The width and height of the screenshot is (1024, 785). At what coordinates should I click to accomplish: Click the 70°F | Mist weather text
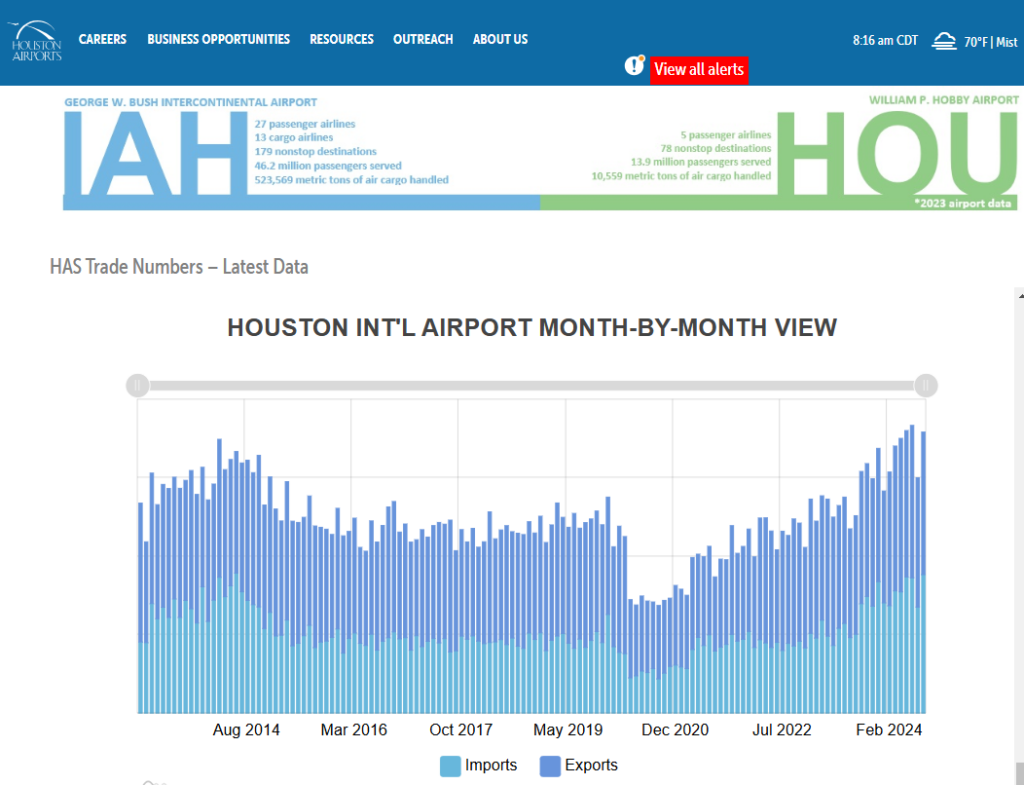click(x=991, y=42)
